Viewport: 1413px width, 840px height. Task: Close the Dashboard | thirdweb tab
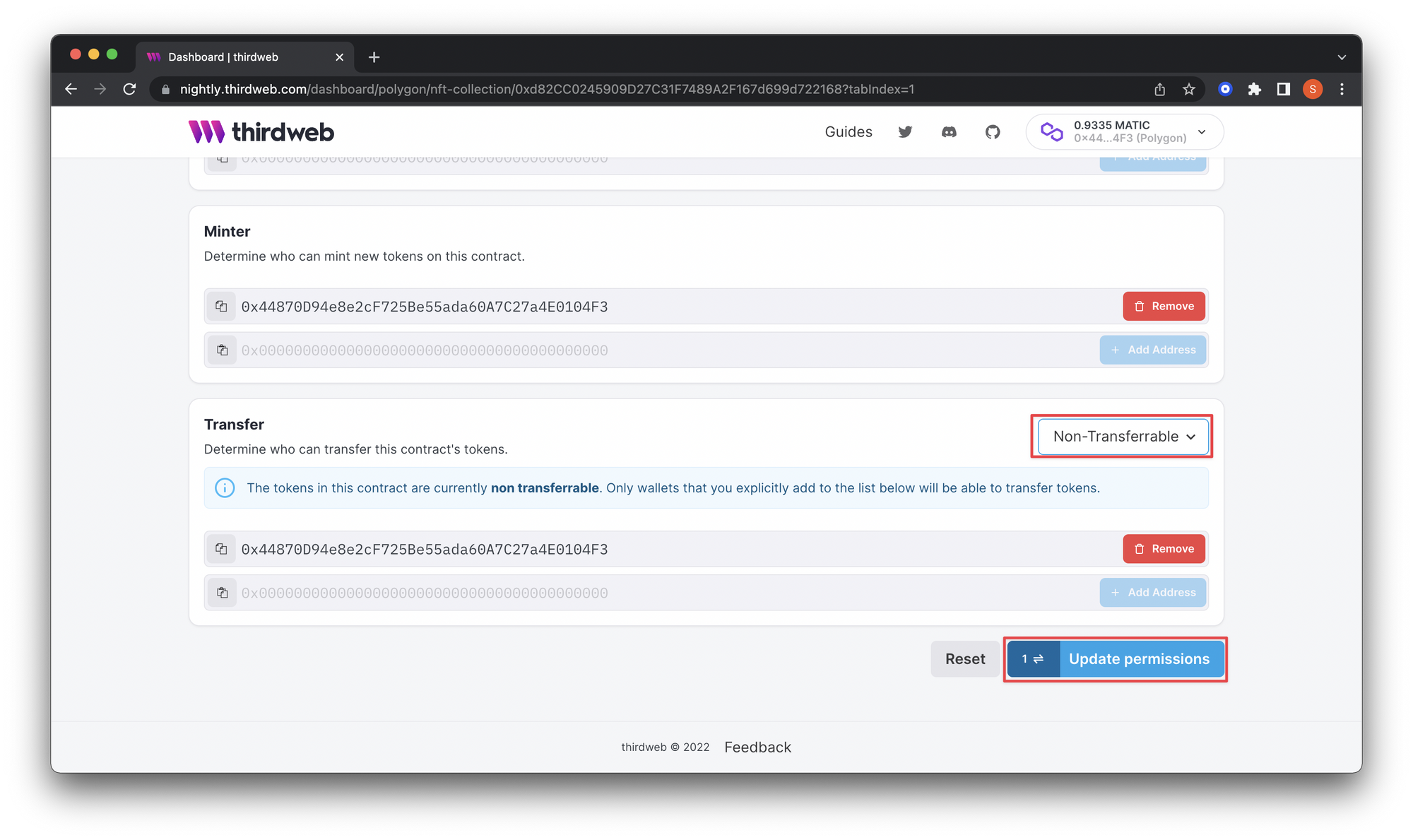(x=339, y=57)
